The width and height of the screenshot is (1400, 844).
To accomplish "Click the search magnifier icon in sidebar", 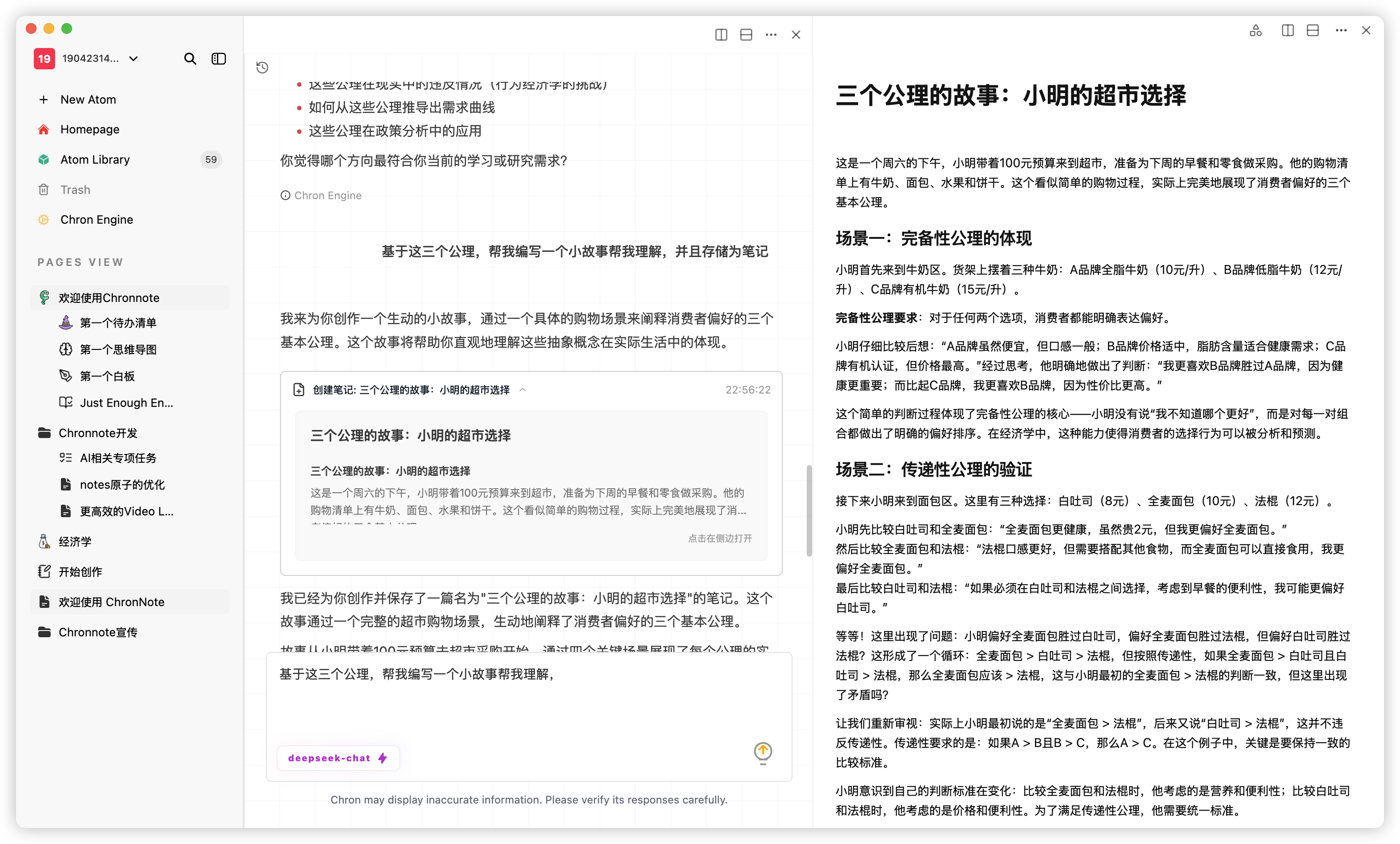I will [190, 59].
